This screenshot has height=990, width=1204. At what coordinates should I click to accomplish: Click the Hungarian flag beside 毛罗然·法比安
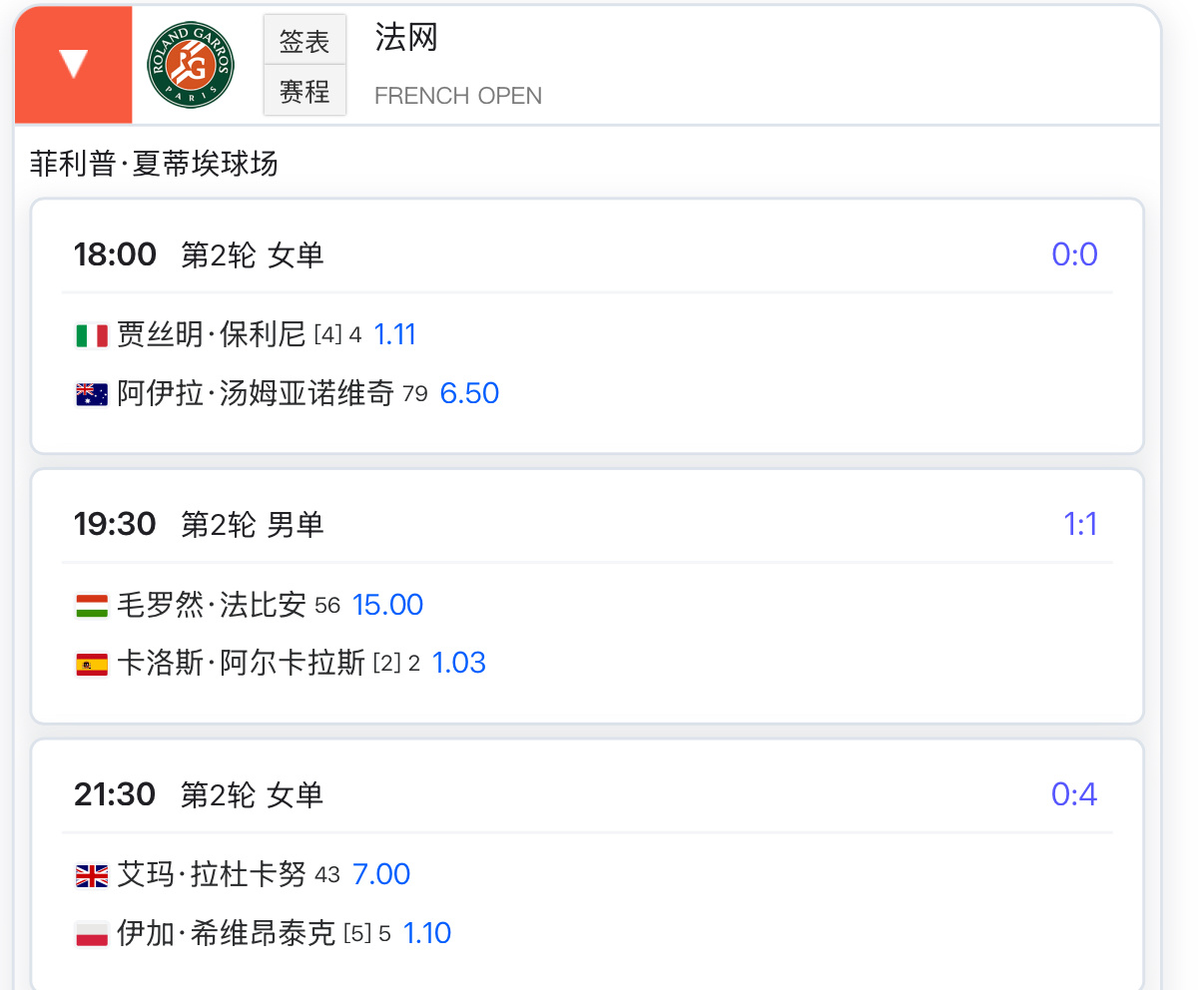92,605
